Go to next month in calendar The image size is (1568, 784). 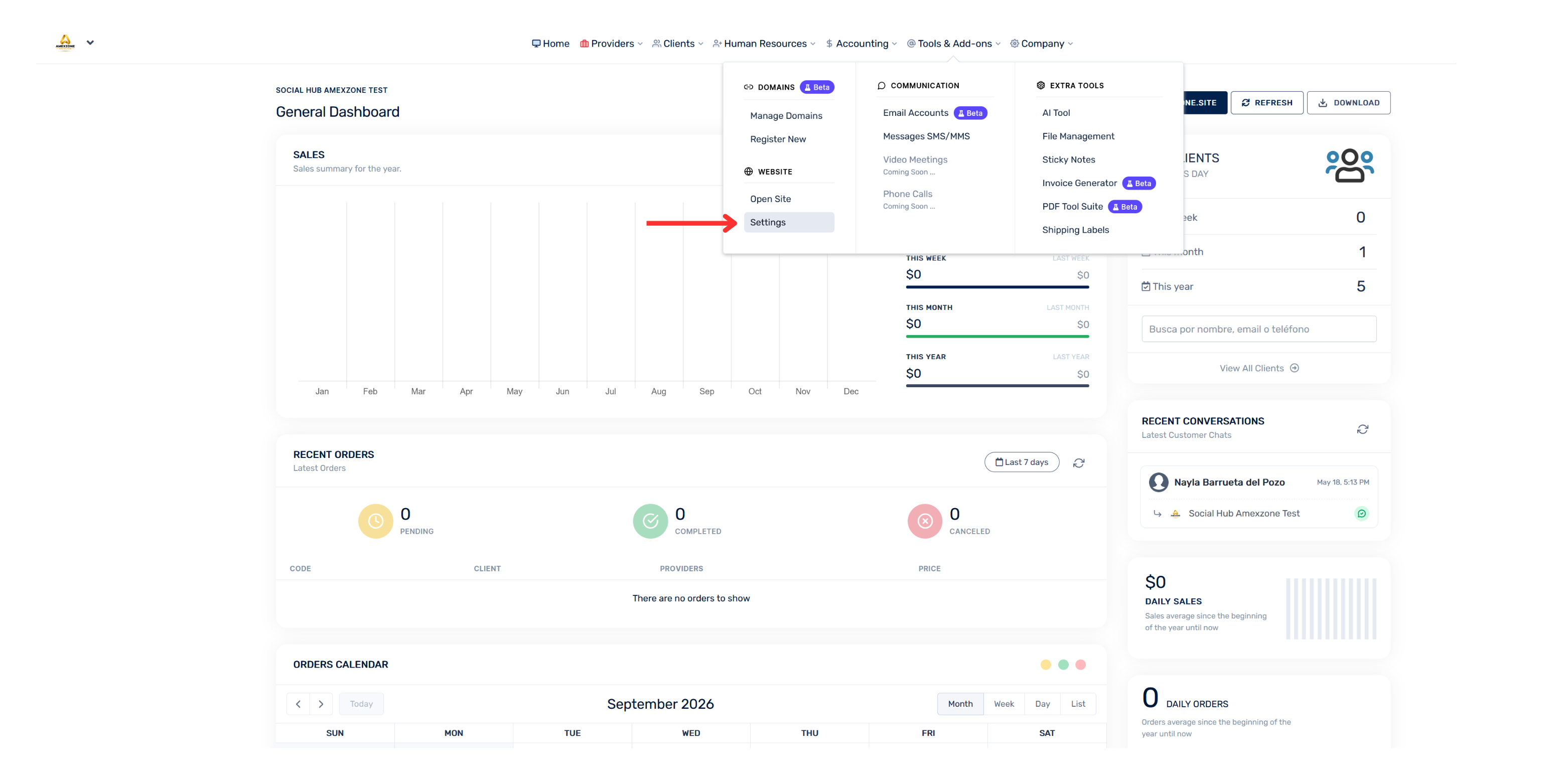[x=321, y=704]
